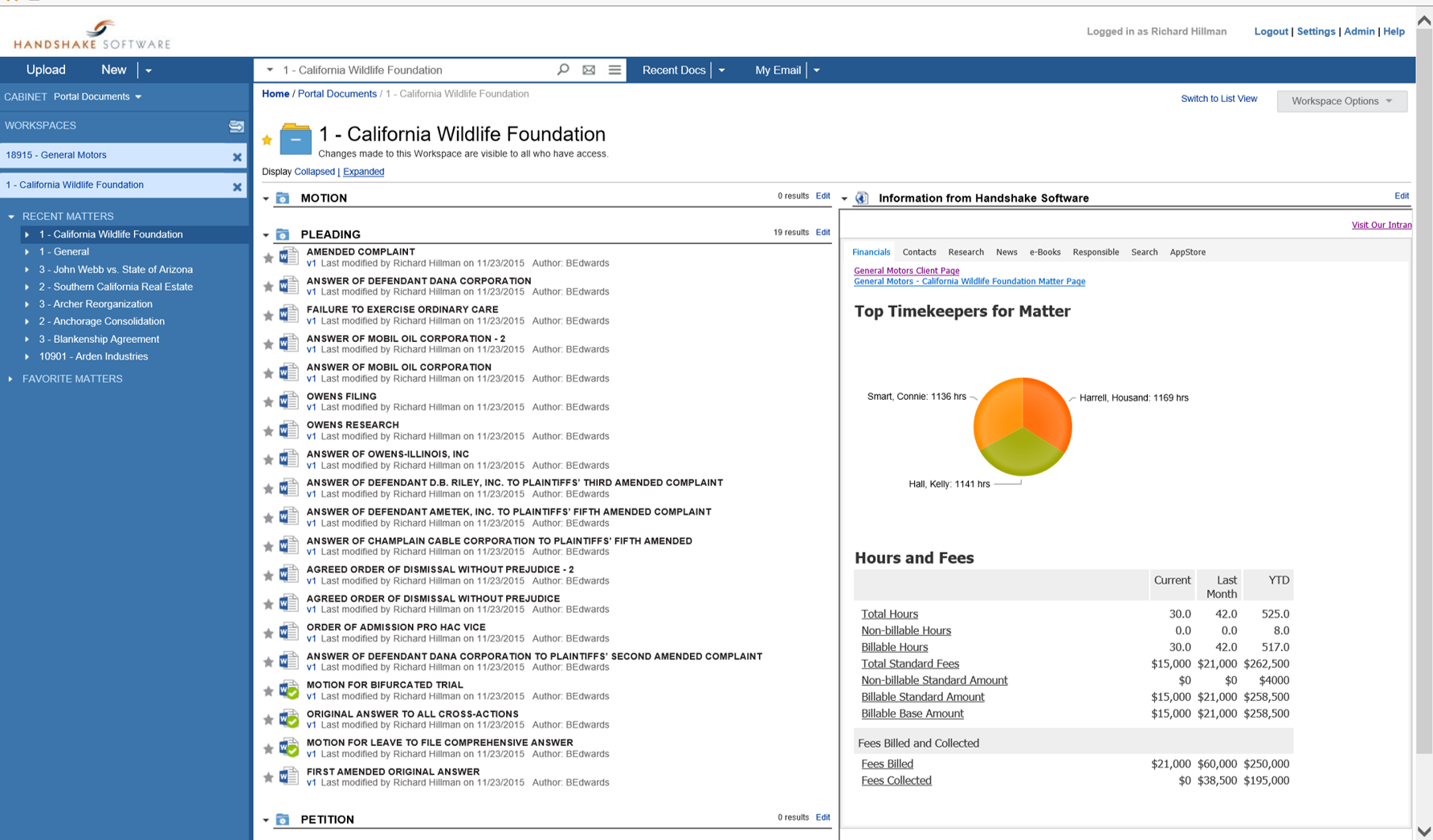
Task: Open the New button dropdown arrow
Action: point(149,71)
